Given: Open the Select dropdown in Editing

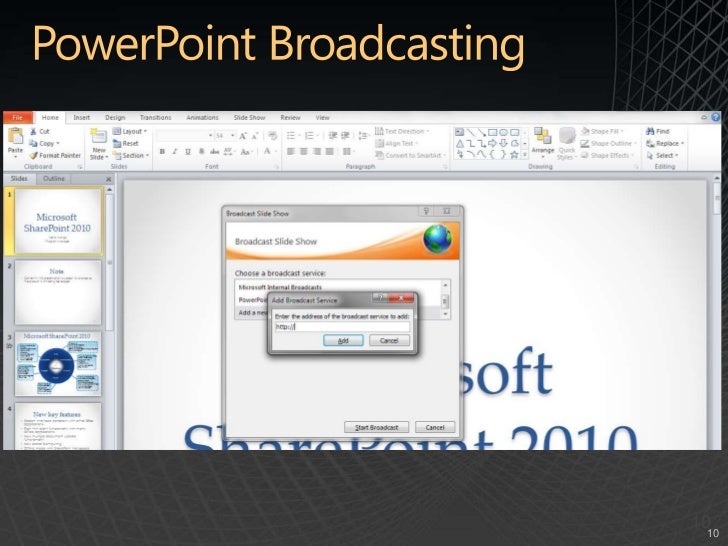Looking at the screenshot, I should pos(662,156).
